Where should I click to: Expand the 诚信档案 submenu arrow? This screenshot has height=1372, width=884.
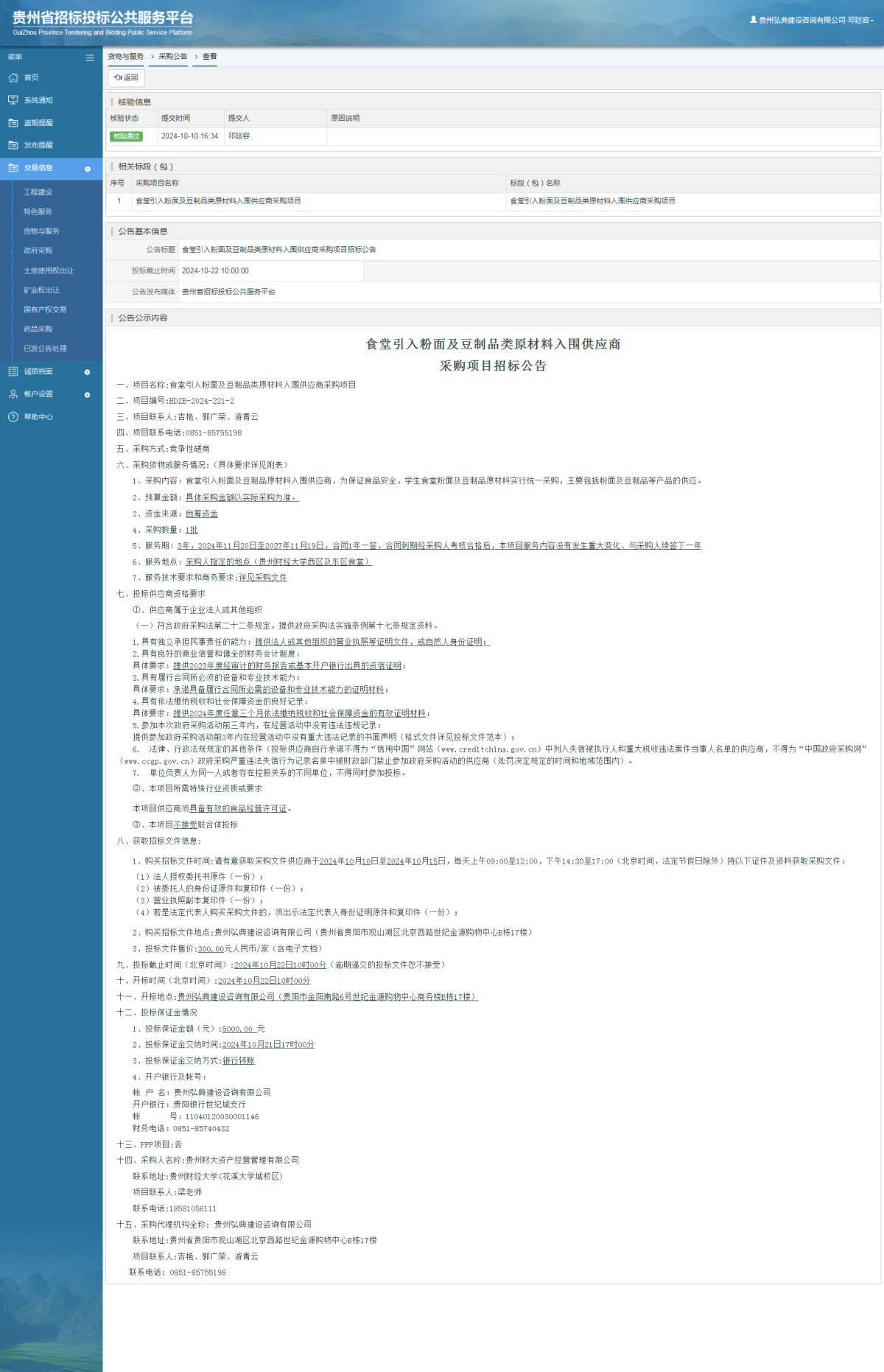88,372
